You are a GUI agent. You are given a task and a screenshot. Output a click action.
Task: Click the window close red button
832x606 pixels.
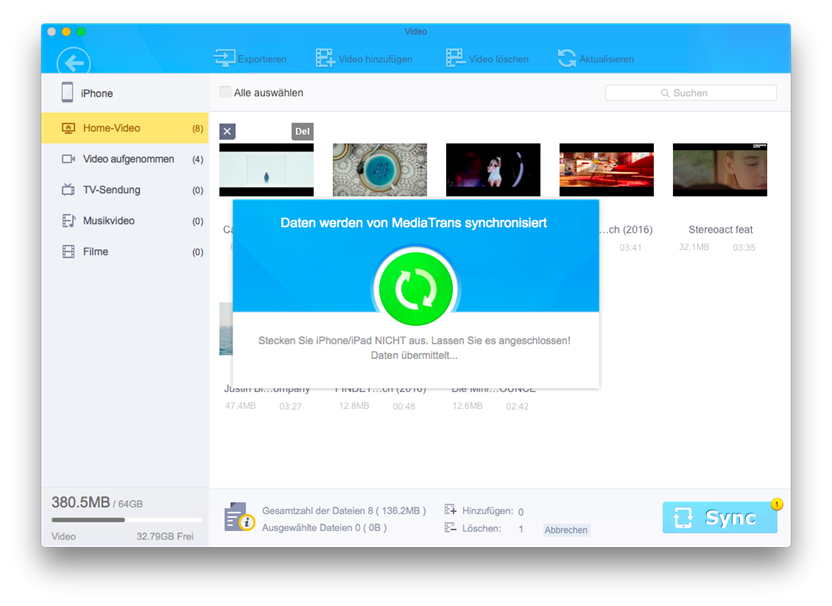pyautogui.click(x=51, y=31)
